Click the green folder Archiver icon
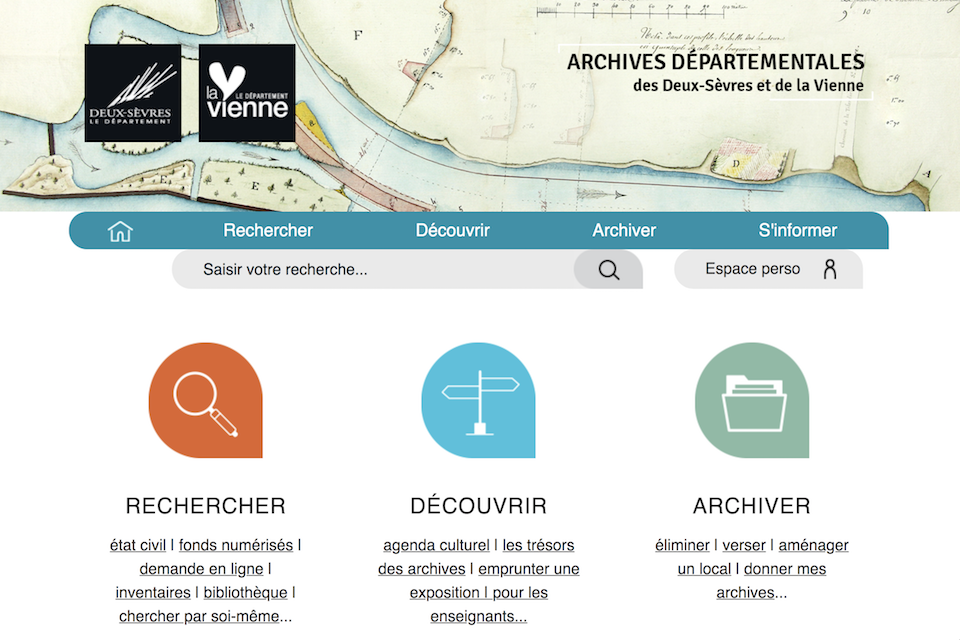This screenshot has height=640, width=960. pyautogui.click(x=752, y=400)
